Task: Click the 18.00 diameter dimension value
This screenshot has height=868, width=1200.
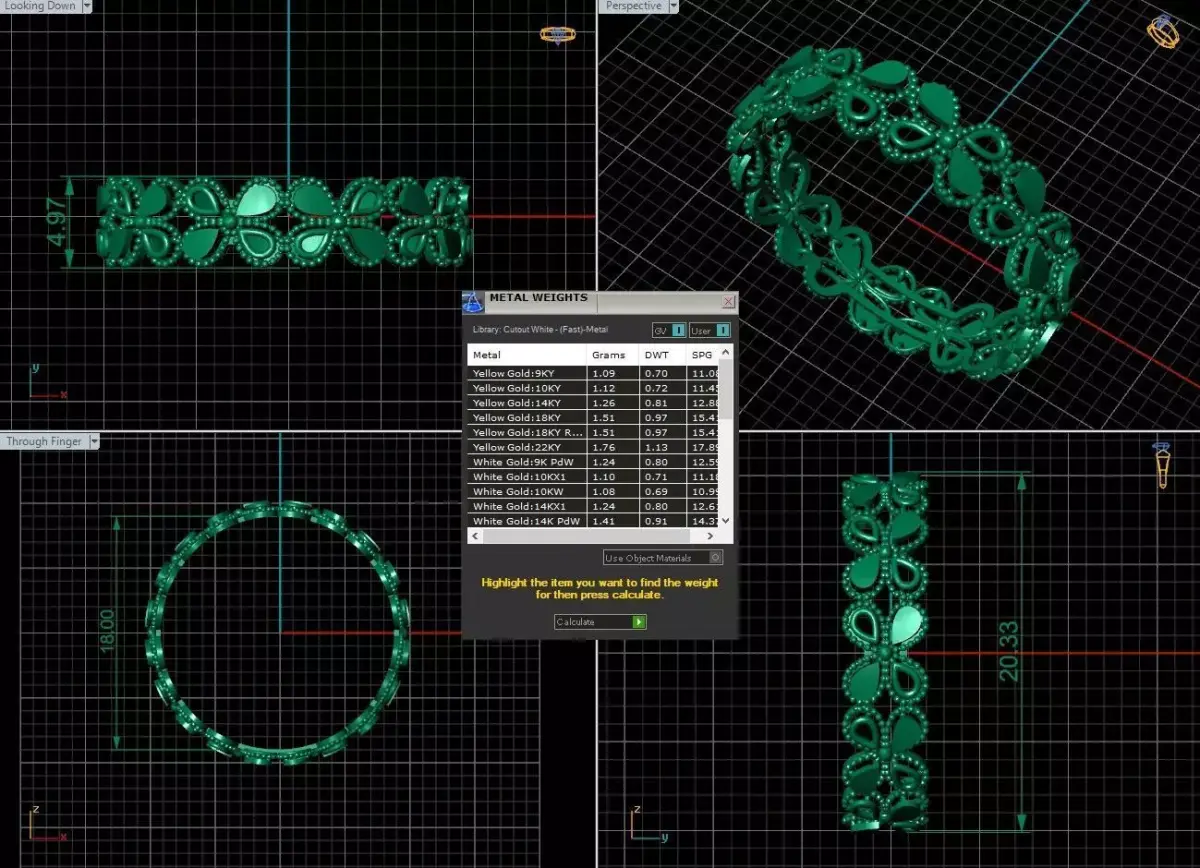Action: [x=107, y=631]
